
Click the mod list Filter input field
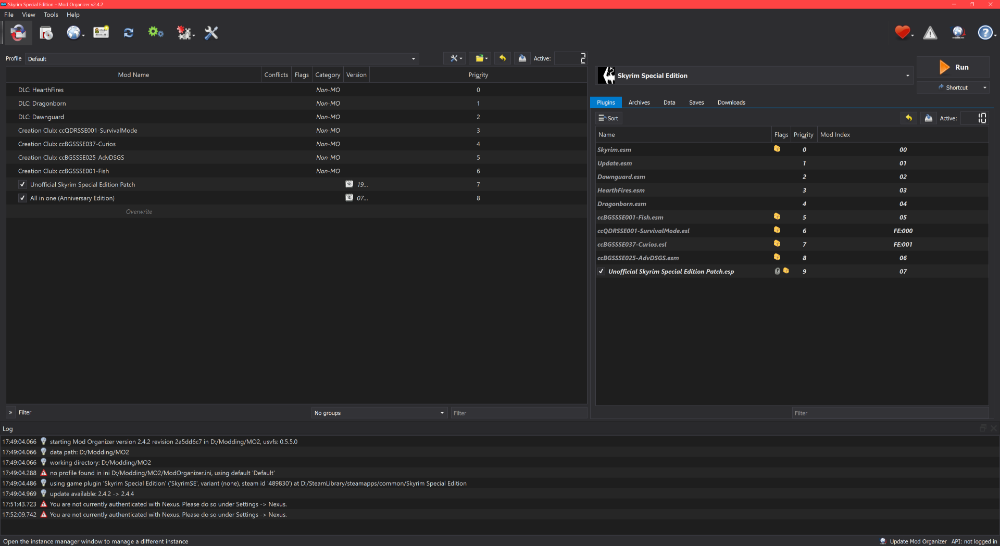tap(518, 413)
